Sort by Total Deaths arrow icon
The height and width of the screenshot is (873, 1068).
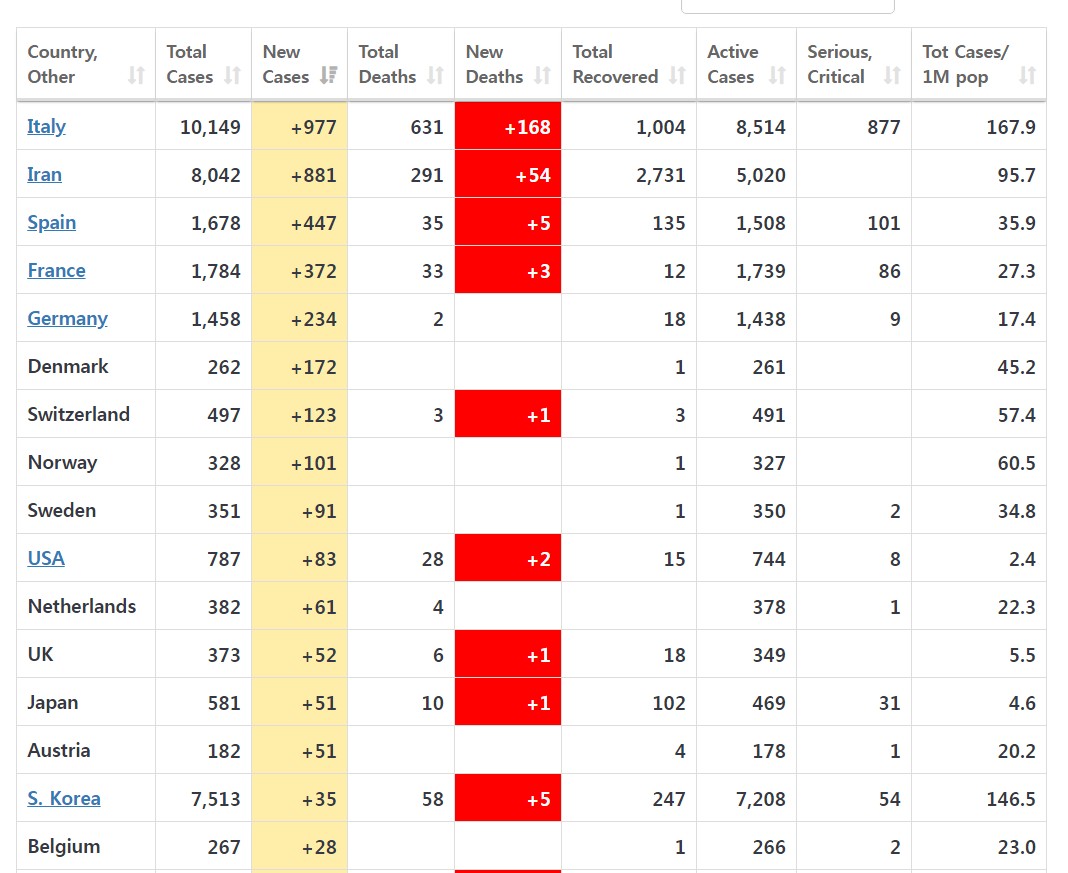click(435, 76)
